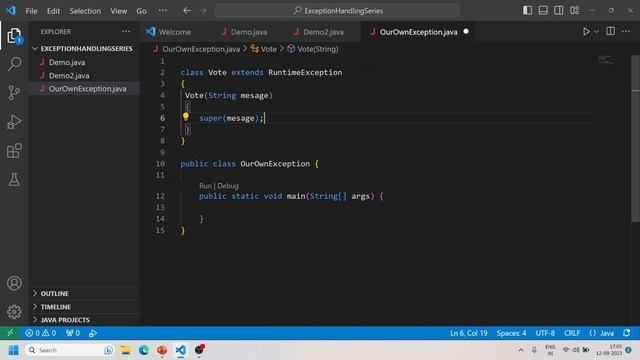Viewport: 640px width, 360px height.
Task: Click the minimap code preview
Action: click(606, 60)
